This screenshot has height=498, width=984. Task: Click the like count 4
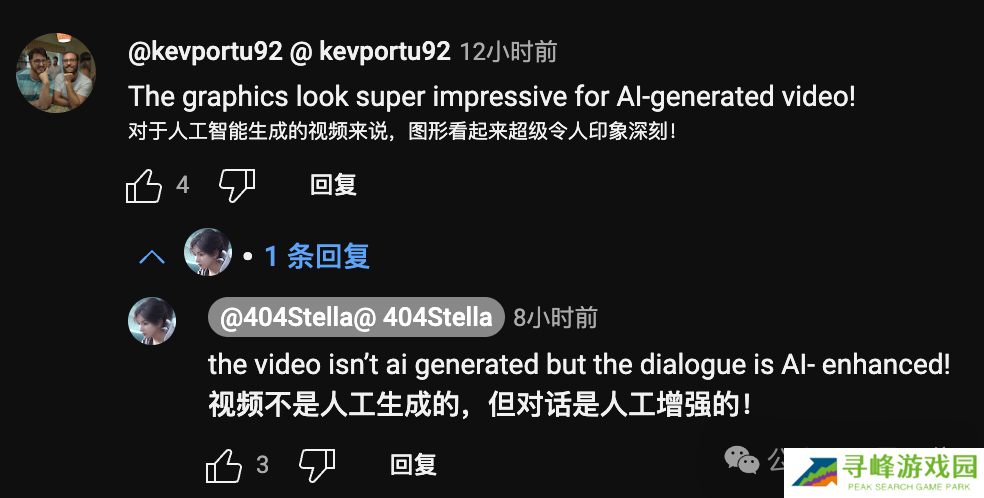pyautogui.click(x=183, y=185)
